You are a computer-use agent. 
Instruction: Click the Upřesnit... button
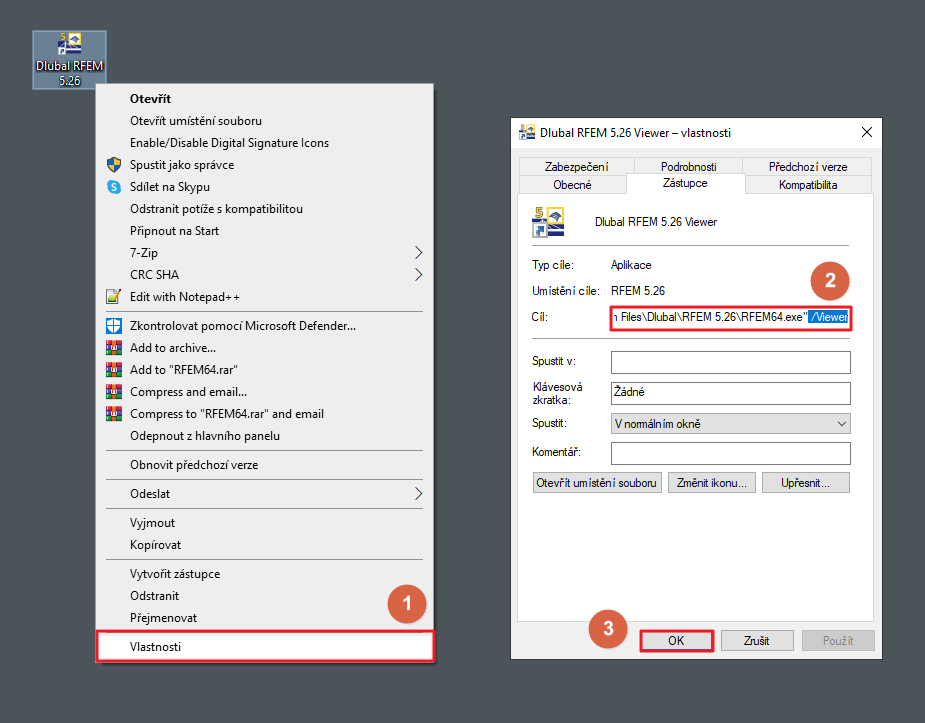(x=806, y=482)
